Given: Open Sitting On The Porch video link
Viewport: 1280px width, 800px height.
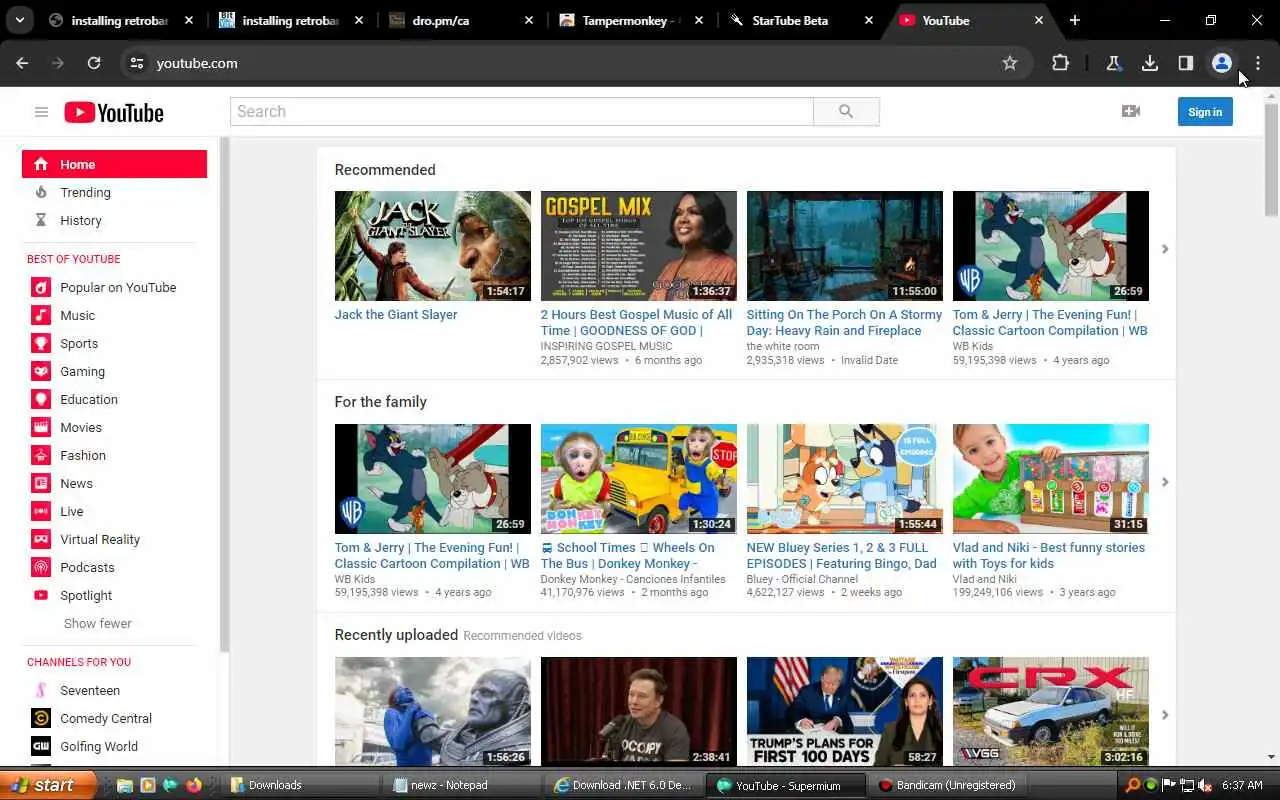Looking at the screenshot, I should pos(844,322).
